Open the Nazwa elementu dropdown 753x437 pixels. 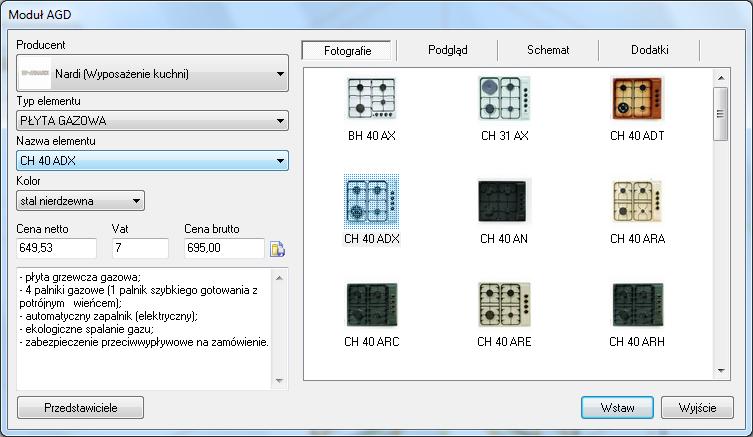point(153,160)
